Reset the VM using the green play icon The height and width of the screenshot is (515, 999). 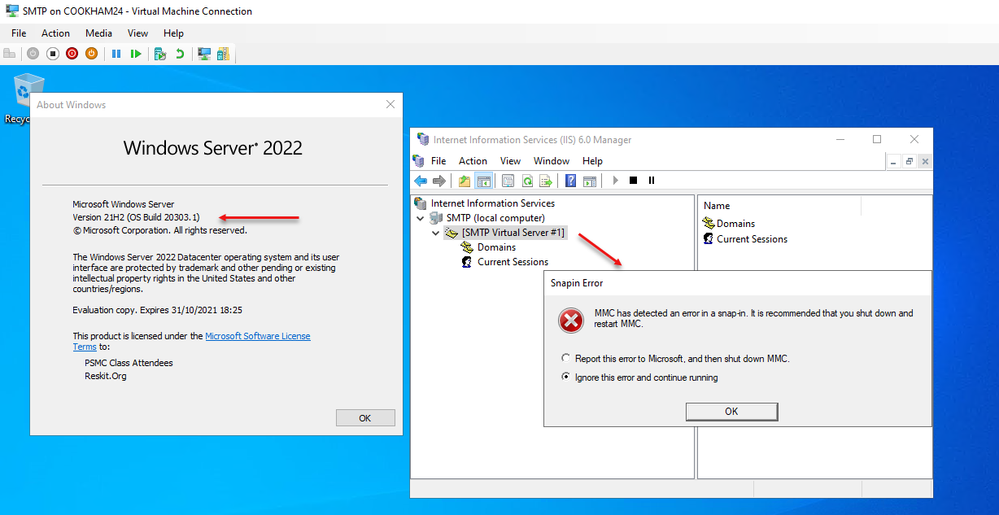tap(135, 54)
